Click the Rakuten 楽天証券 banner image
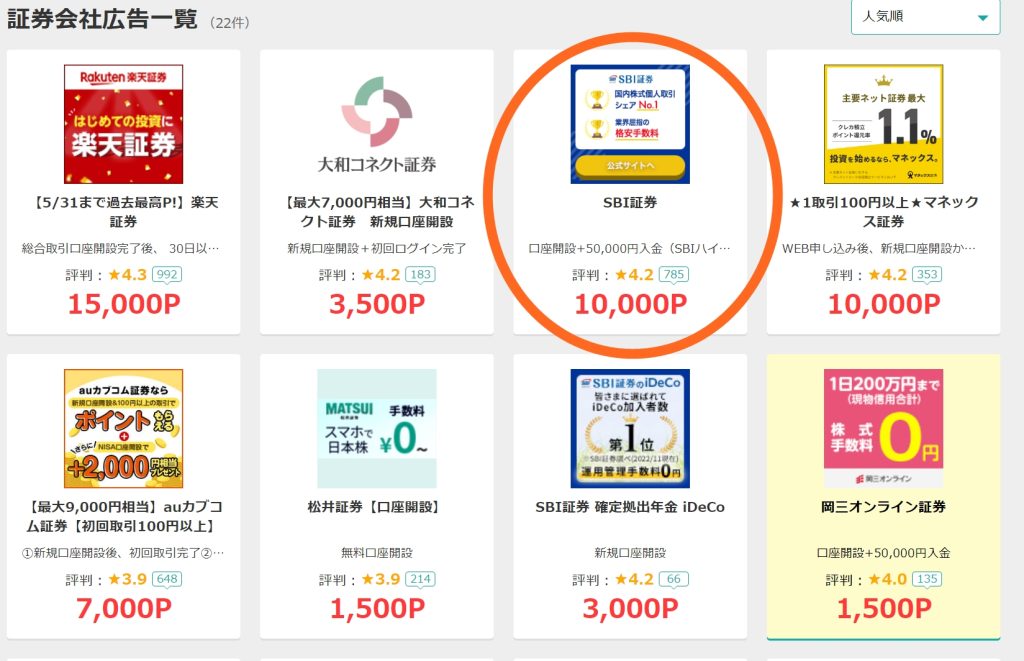This screenshot has width=1024, height=661. [123, 124]
